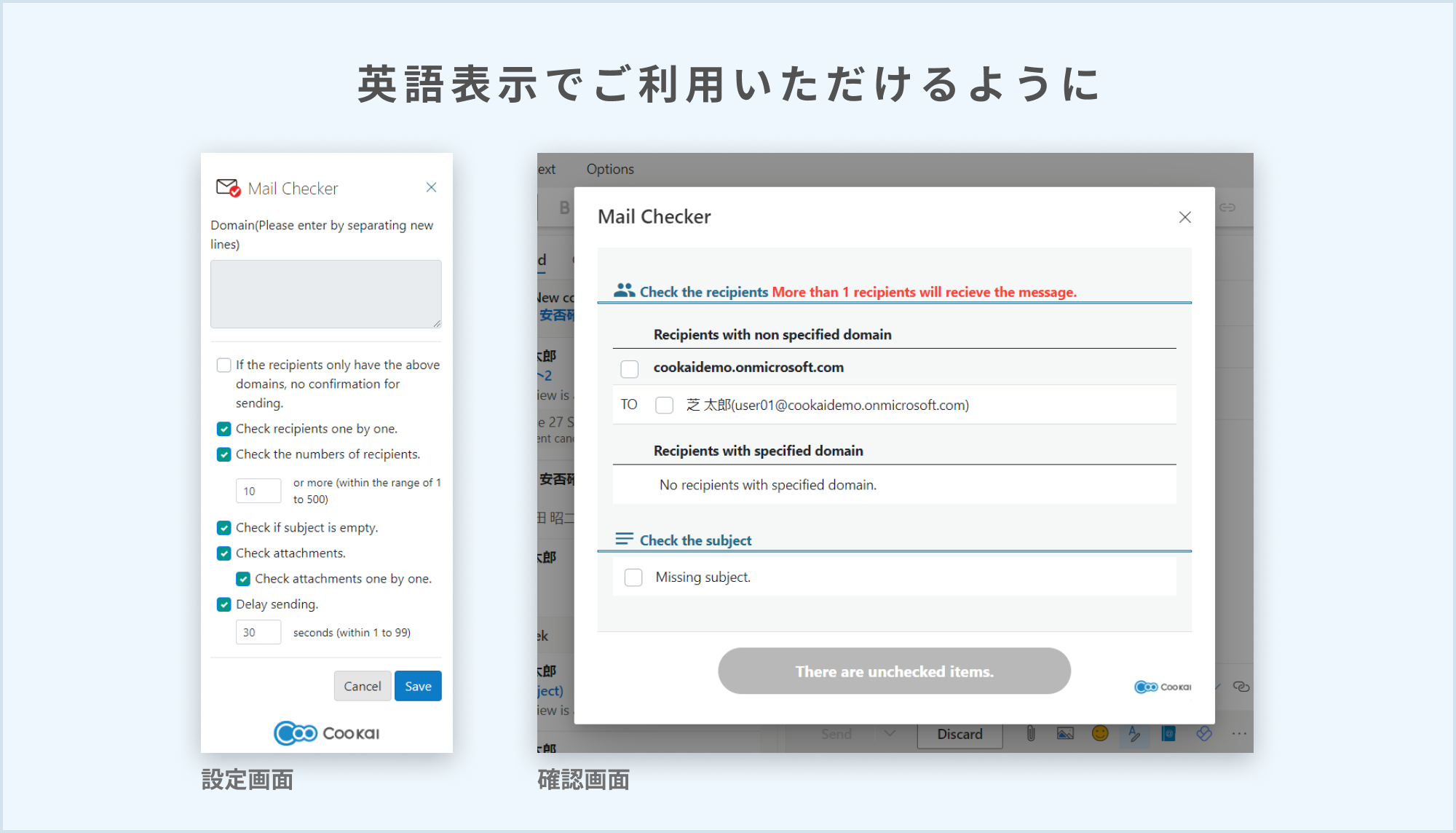Click the blue address book add-in icon
The height and width of the screenshot is (833, 1456).
(1169, 734)
